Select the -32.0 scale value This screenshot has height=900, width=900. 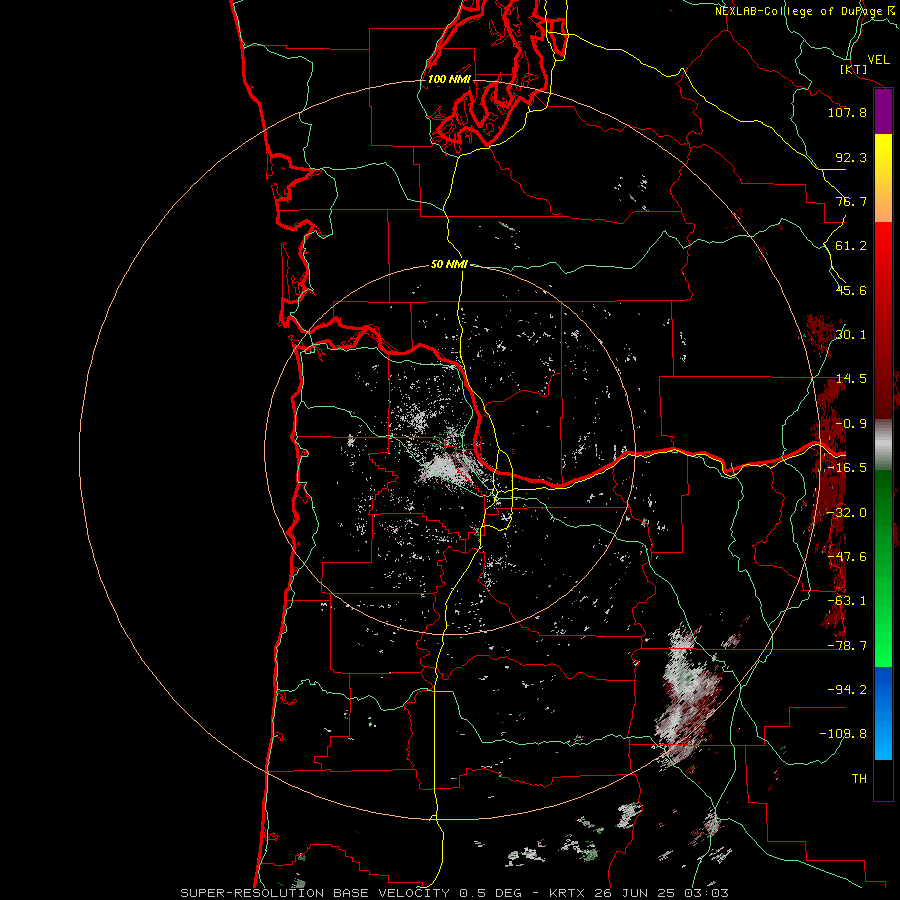coord(847,513)
